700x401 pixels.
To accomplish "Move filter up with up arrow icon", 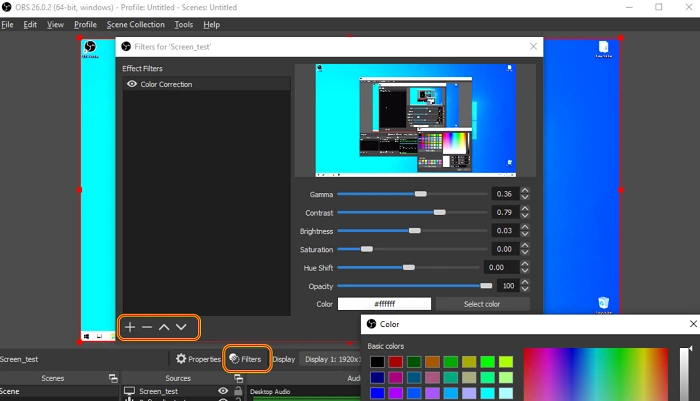I will pyautogui.click(x=164, y=327).
